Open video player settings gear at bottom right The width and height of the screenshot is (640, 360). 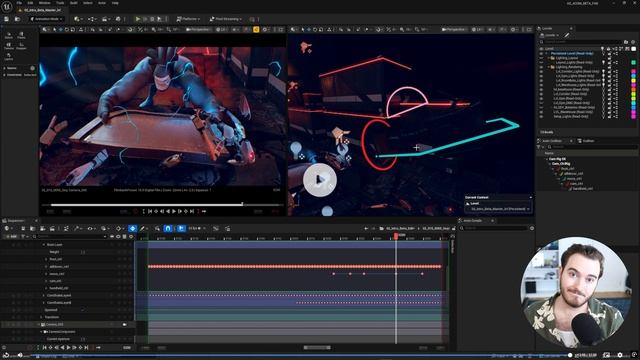pyautogui.click(x=620, y=355)
